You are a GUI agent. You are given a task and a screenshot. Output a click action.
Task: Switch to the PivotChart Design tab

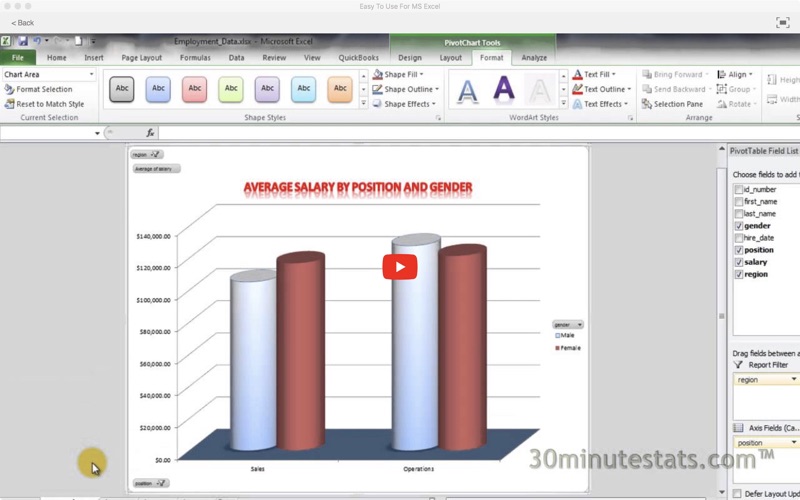[x=410, y=58]
